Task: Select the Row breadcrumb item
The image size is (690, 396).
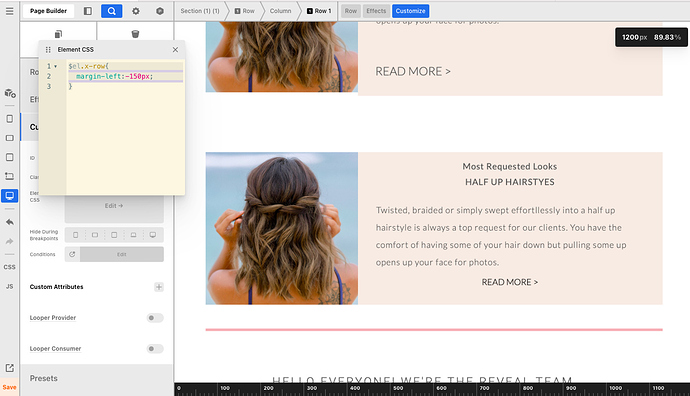Action: tap(245, 11)
